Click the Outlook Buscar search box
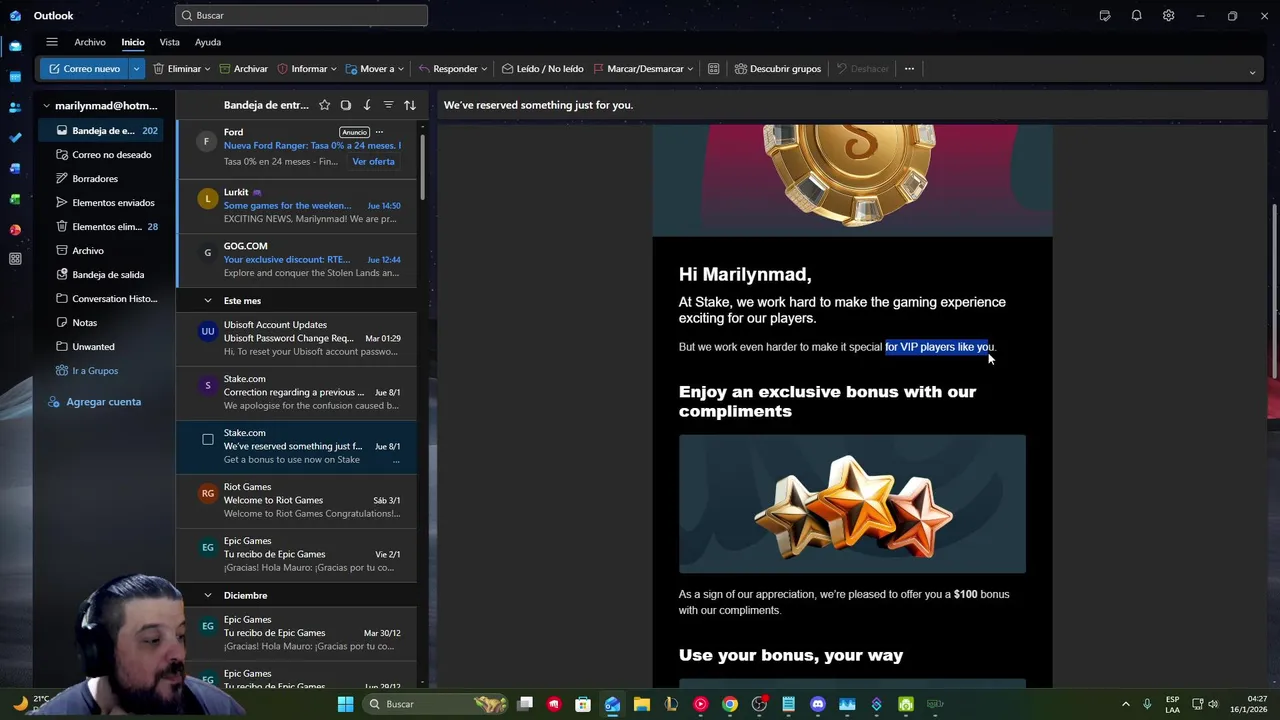Screen dimensions: 1280x720 tap(301, 15)
